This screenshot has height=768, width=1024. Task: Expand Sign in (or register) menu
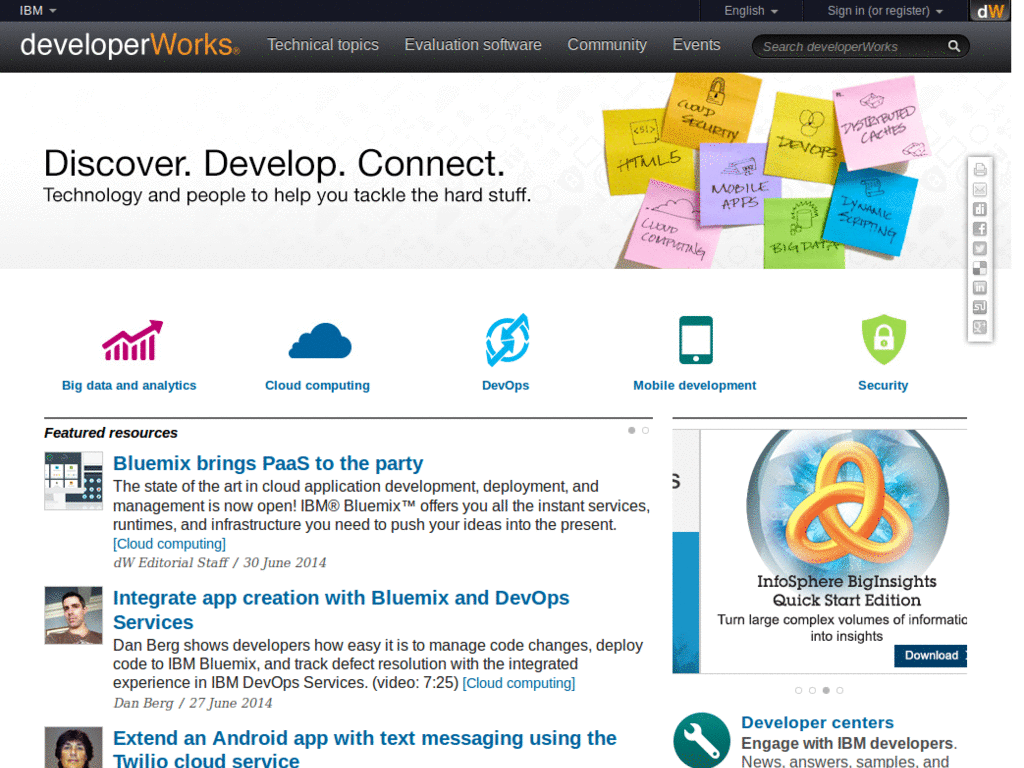point(885,10)
